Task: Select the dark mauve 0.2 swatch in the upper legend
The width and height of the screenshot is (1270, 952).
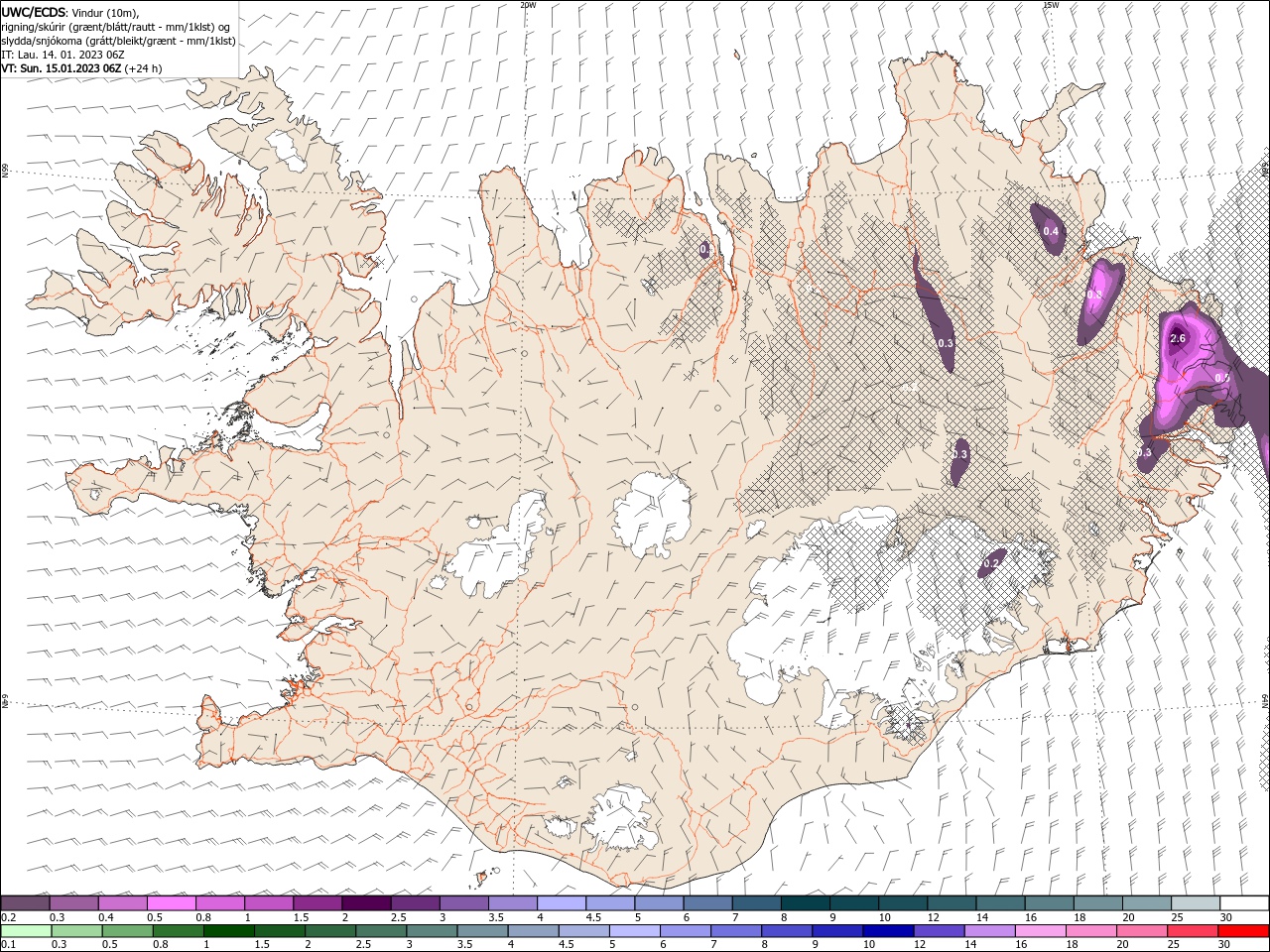Action: (25, 903)
